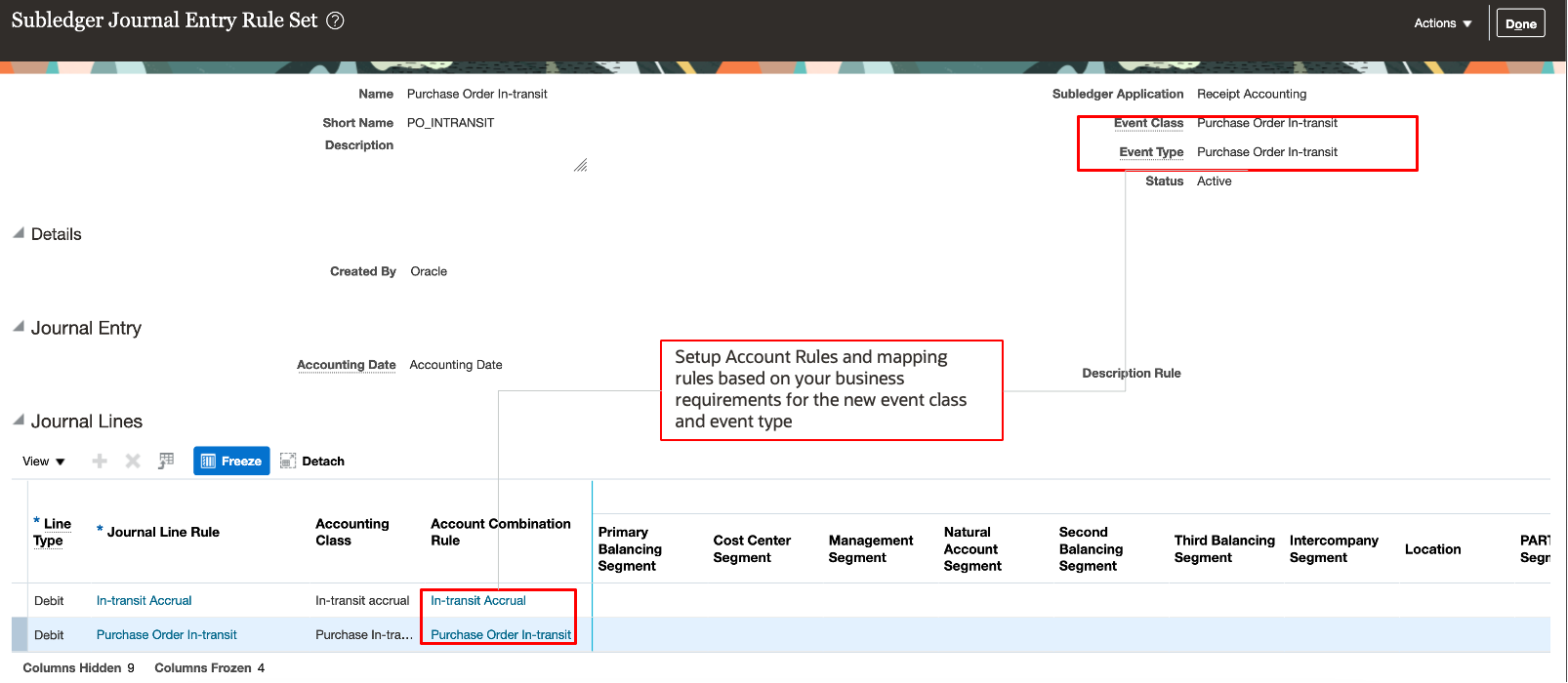Click the Debit cell in In-transit Accrual row
This screenshot has height=683, width=1568.
[x=49, y=601]
